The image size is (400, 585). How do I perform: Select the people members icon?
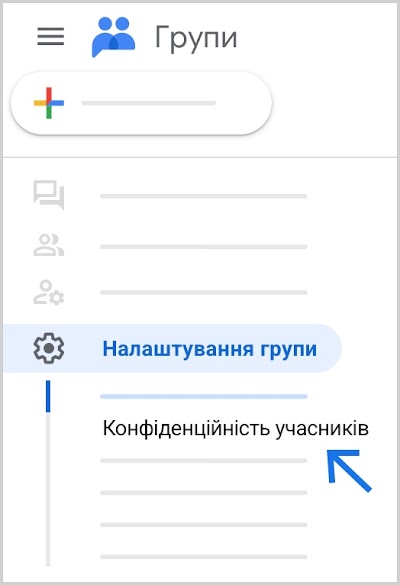pyautogui.click(x=49, y=245)
